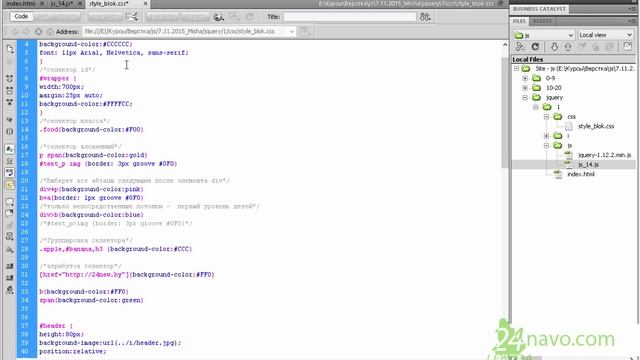Click the Back arrow in address bar
This screenshot has width=640, height=360.
point(15,31)
